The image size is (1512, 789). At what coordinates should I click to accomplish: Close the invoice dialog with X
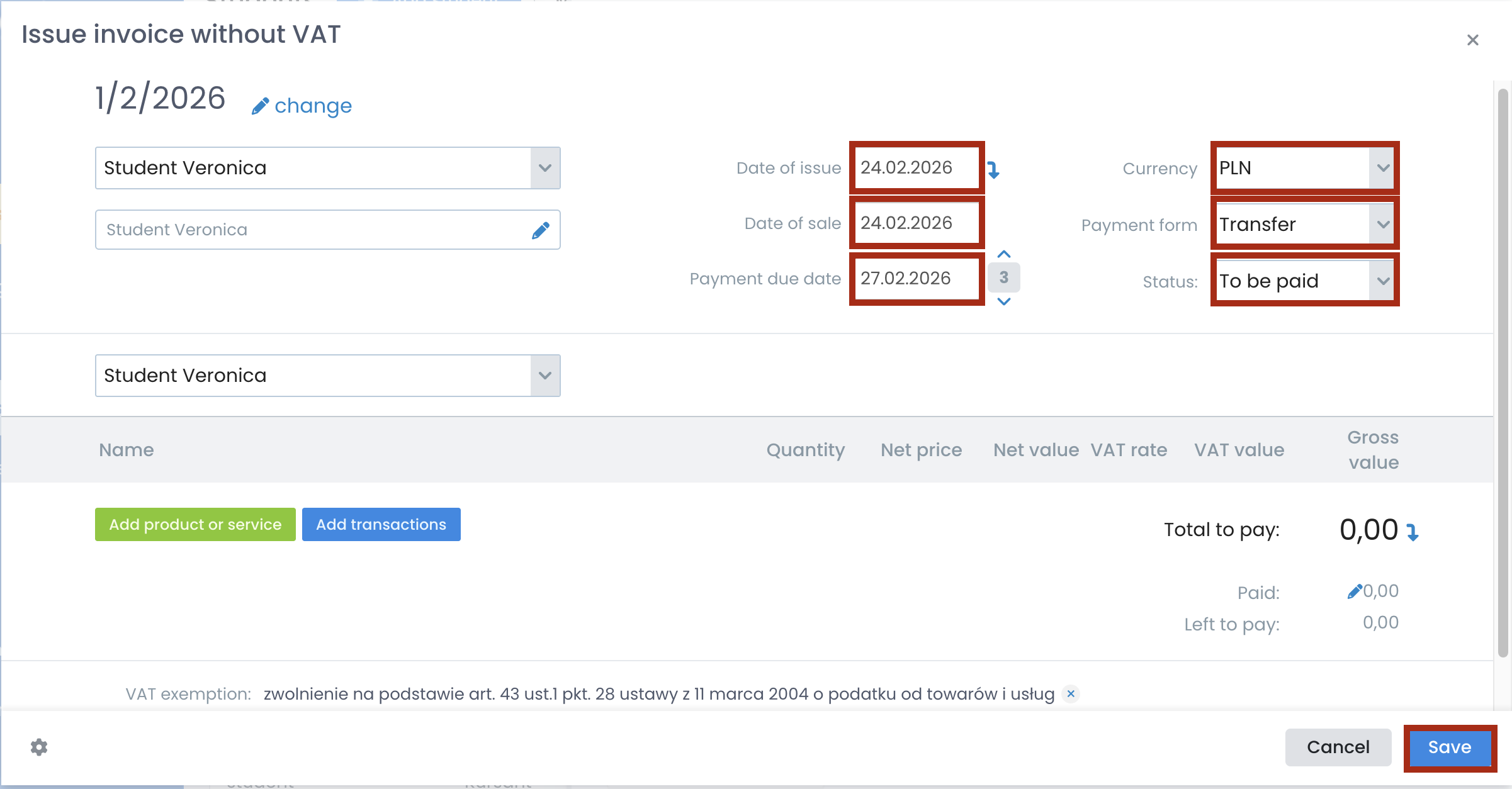[x=1472, y=40]
